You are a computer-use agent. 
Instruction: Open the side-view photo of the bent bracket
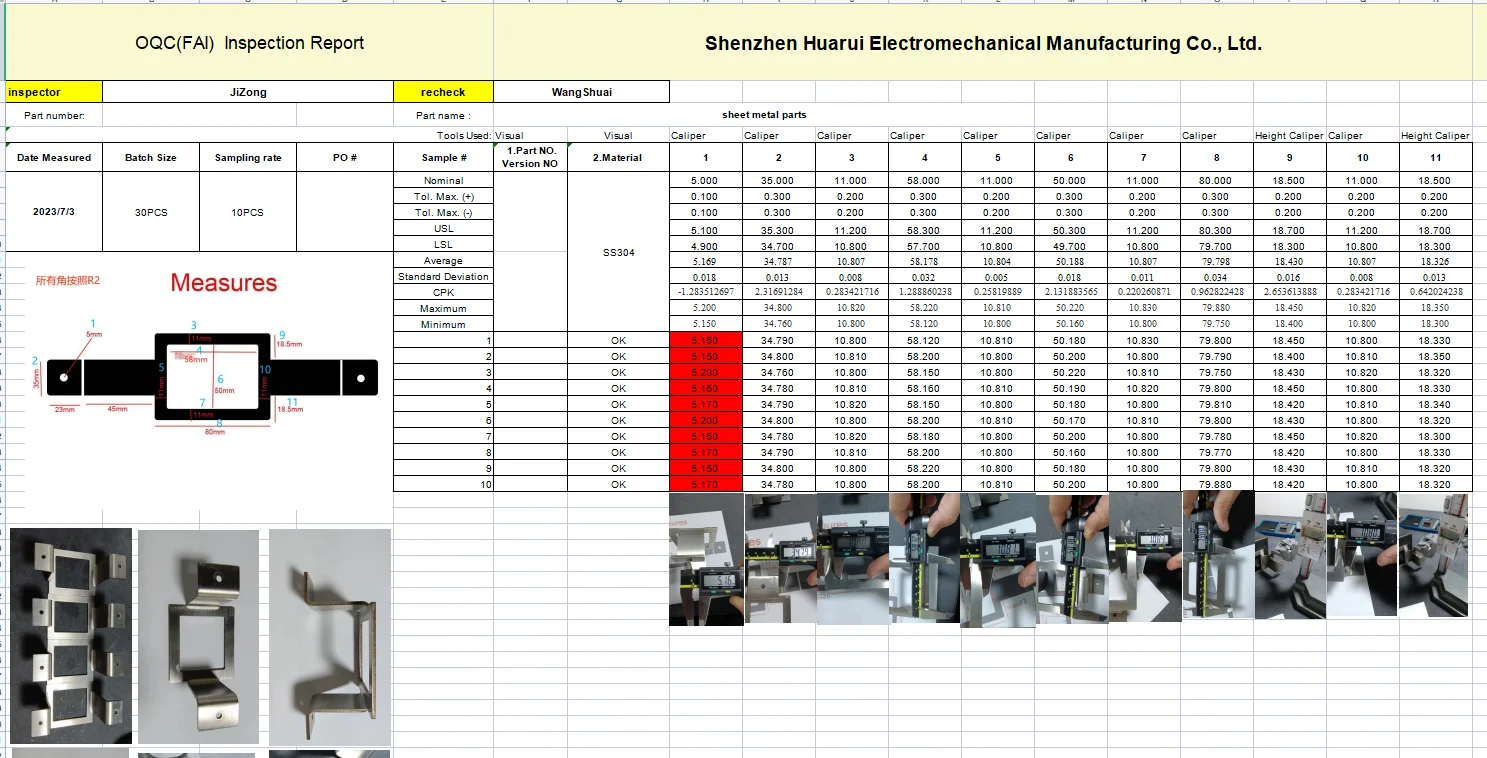(330, 637)
